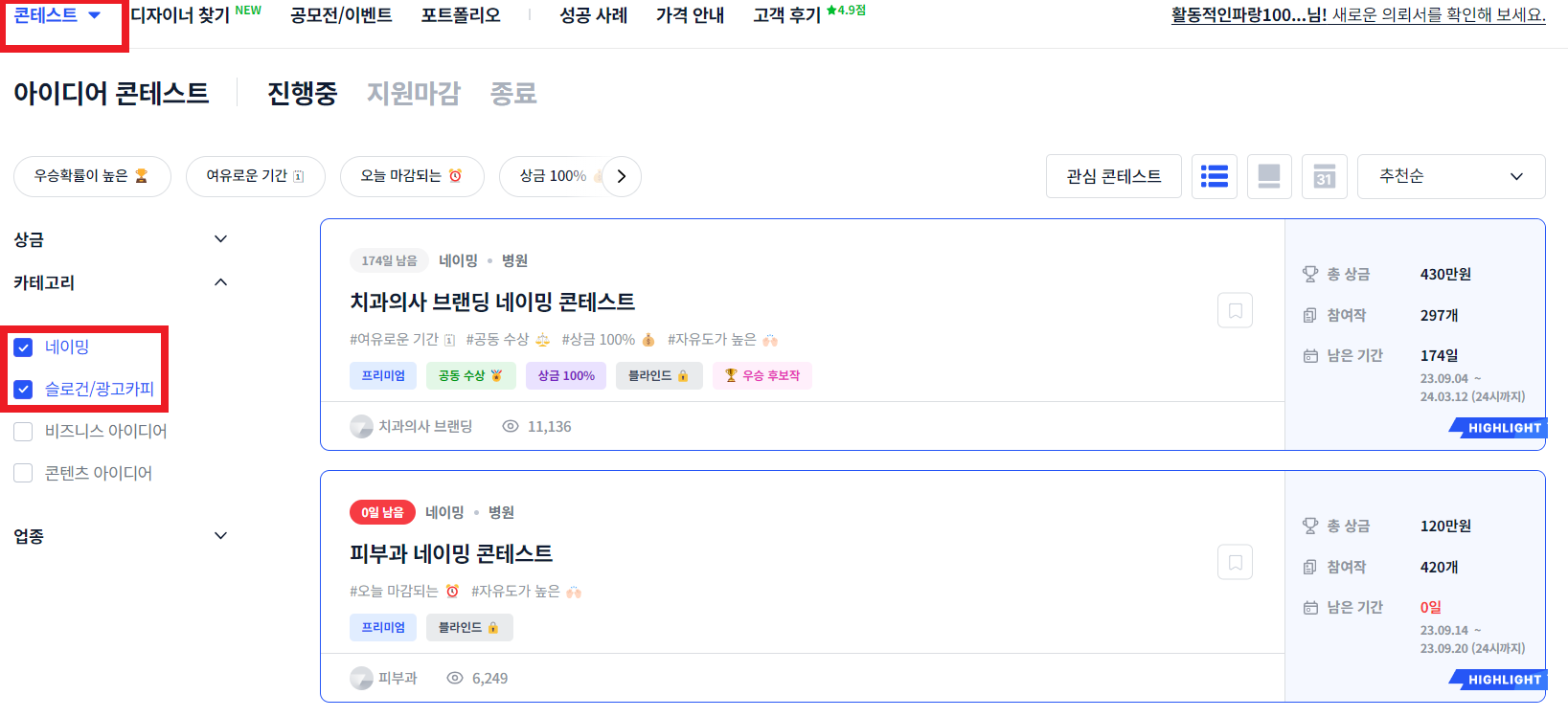This screenshot has height=717, width=1568.
Task: Switch to list view icon
Action: pos(1215,176)
